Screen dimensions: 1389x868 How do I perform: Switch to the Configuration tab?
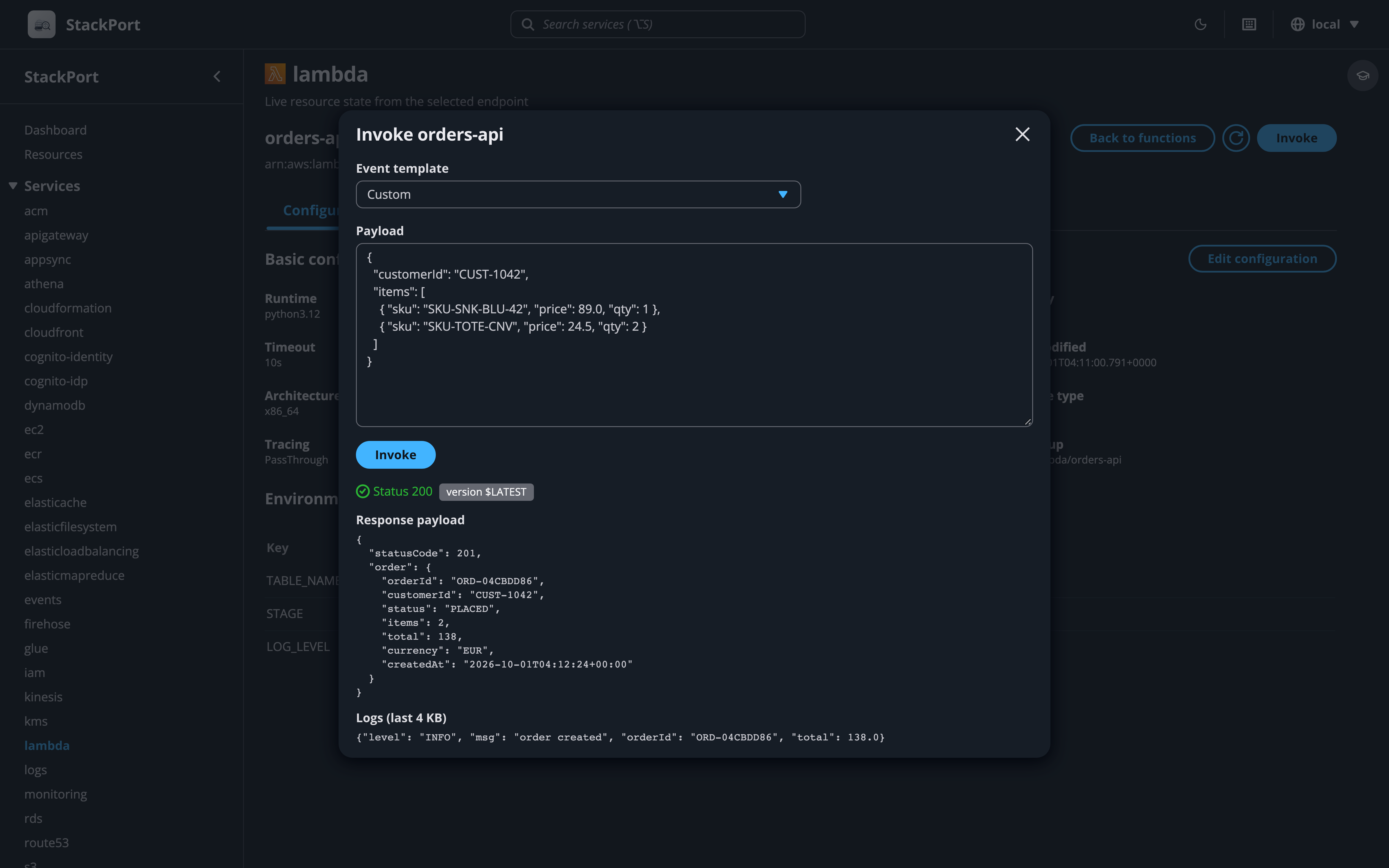click(x=310, y=210)
